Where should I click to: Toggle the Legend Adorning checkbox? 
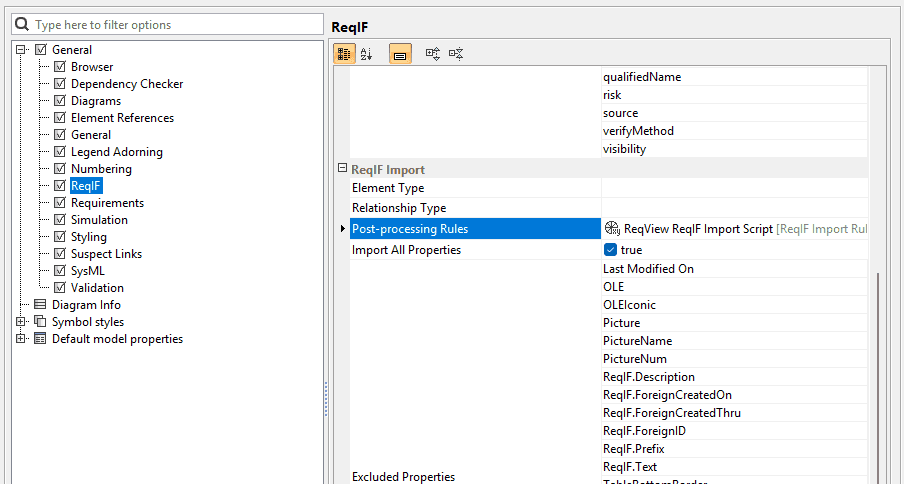(59, 152)
